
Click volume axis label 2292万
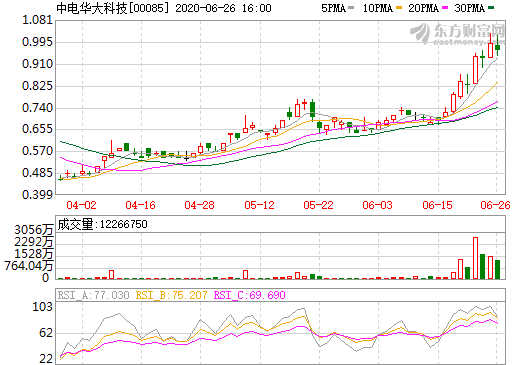[x=34, y=242]
